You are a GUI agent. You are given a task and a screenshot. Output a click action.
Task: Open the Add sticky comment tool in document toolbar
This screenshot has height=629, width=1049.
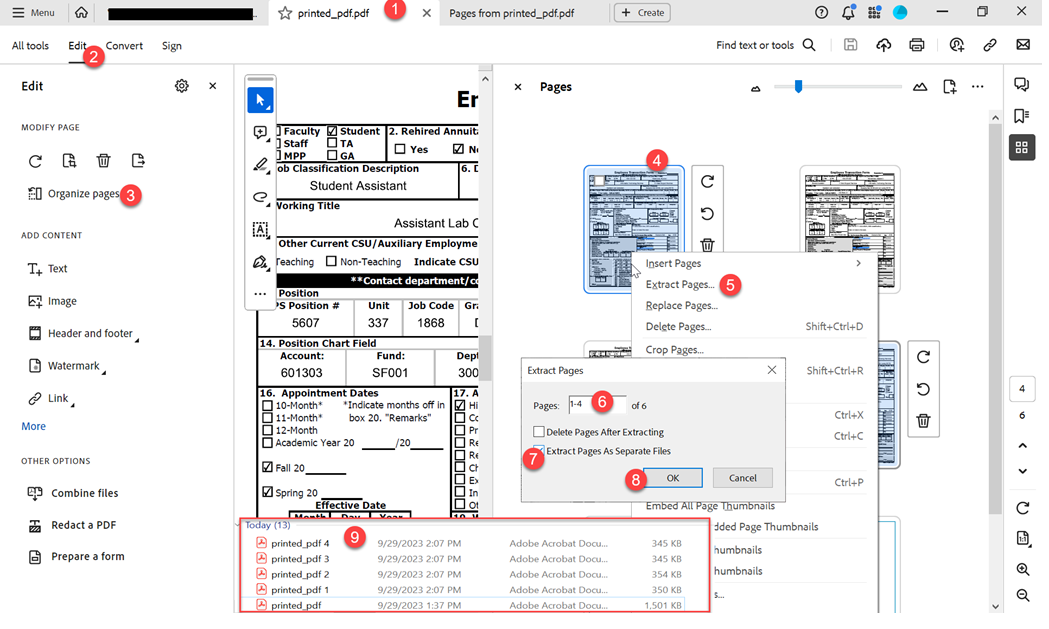coord(260,131)
